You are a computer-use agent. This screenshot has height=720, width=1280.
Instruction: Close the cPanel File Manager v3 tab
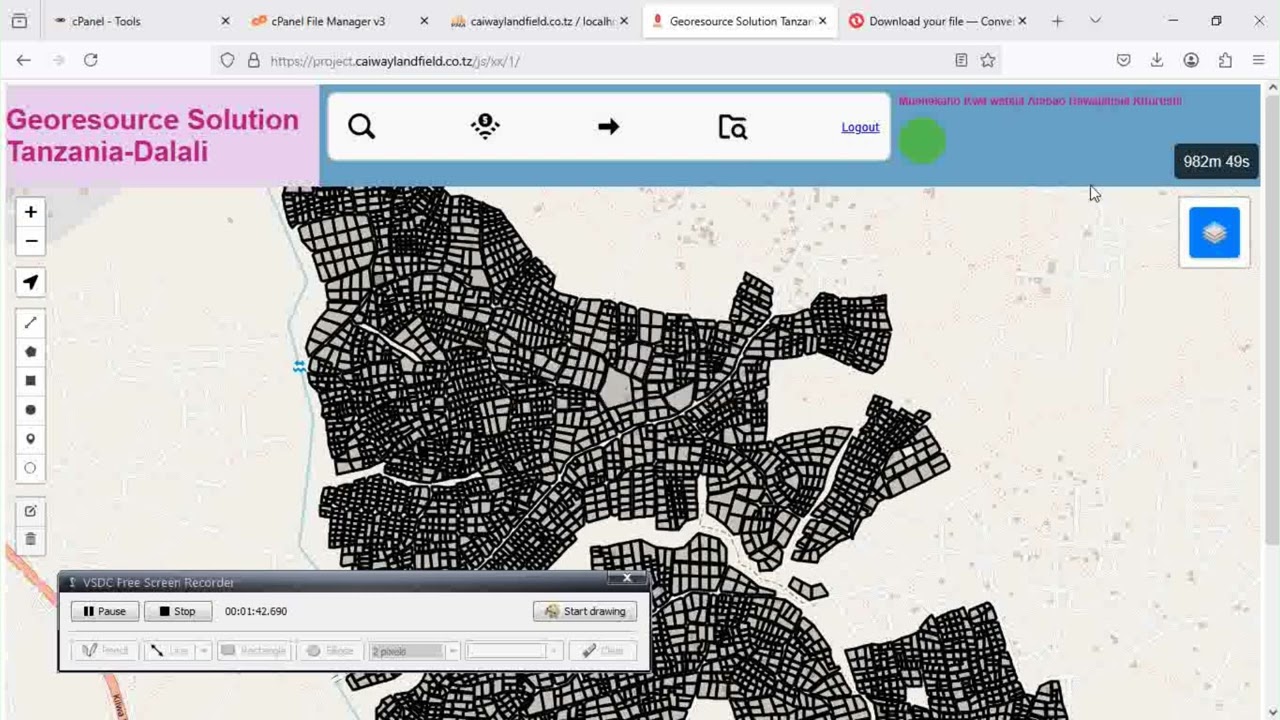click(424, 21)
